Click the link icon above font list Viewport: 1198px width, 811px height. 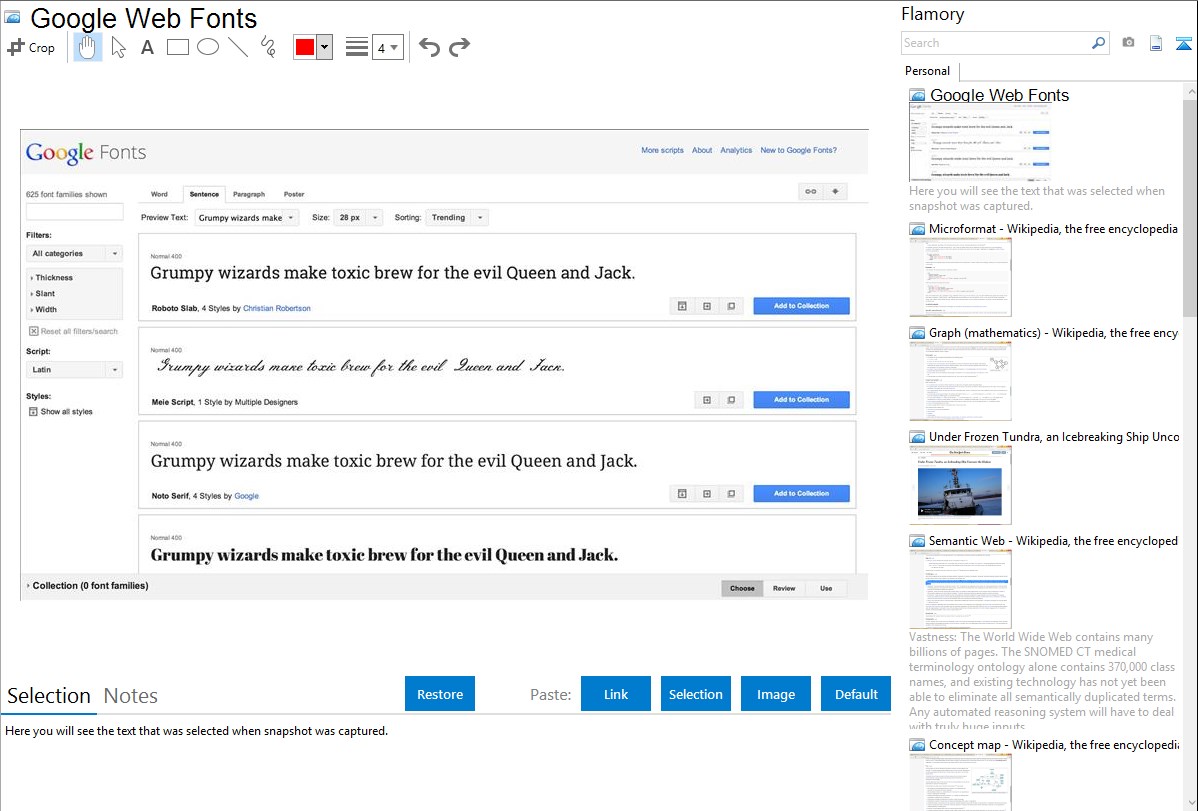[x=811, y=192]
